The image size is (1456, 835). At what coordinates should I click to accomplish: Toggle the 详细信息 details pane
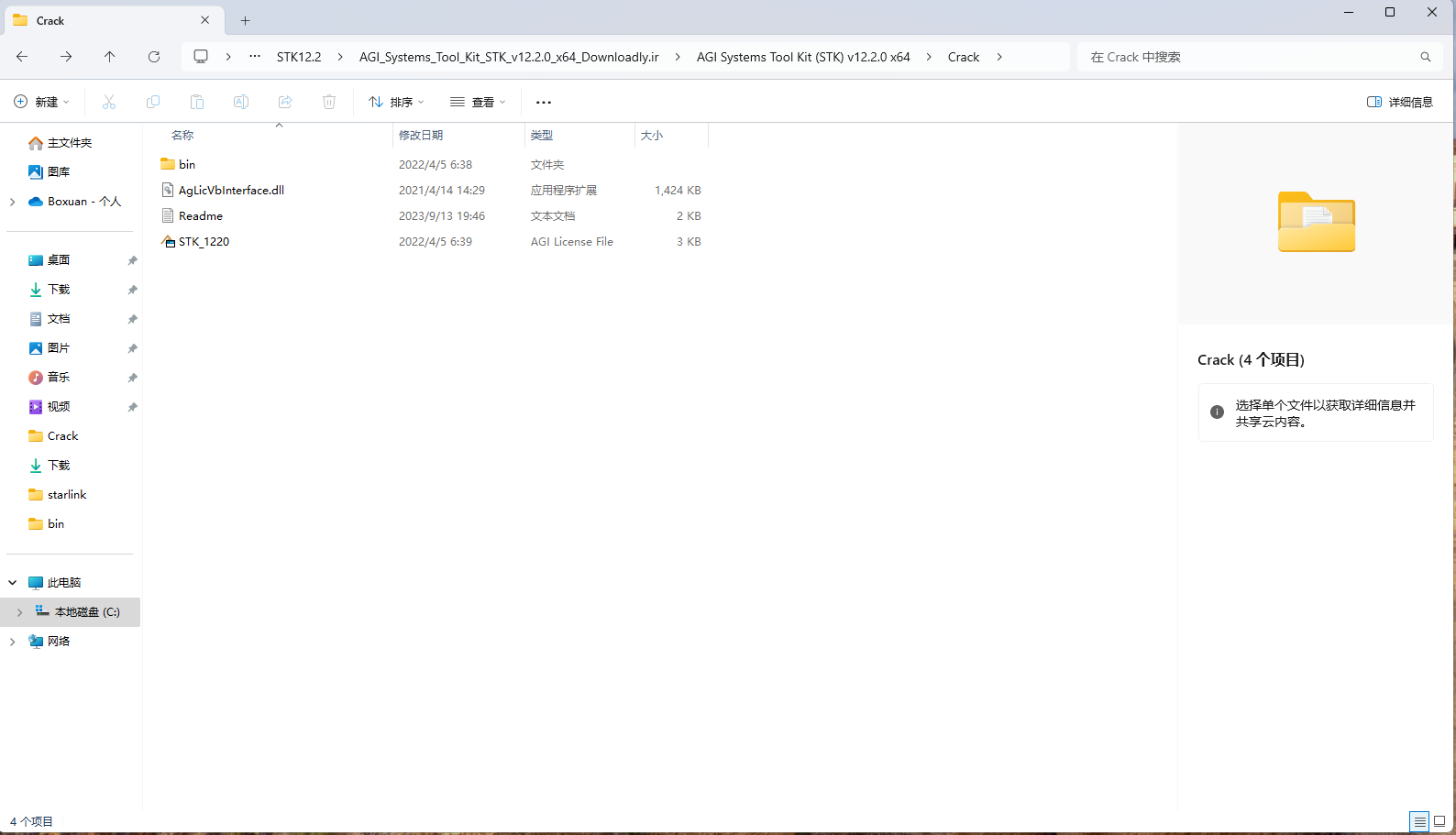[x=1399, y=102]
